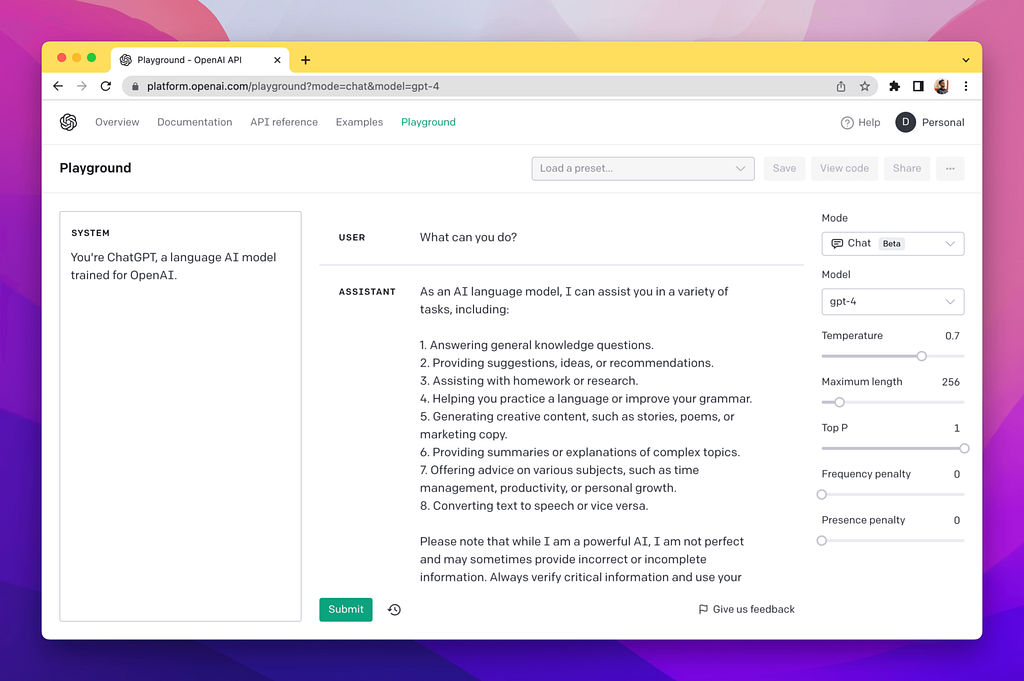Bookmark page with the star icon
The width and height of the screenshot is (1024, 681).
[x=865, y=86]
